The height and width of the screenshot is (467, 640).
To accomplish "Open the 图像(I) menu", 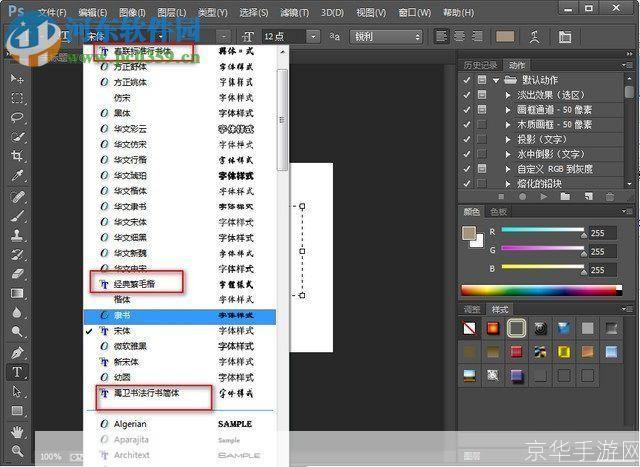I will 132,13.
